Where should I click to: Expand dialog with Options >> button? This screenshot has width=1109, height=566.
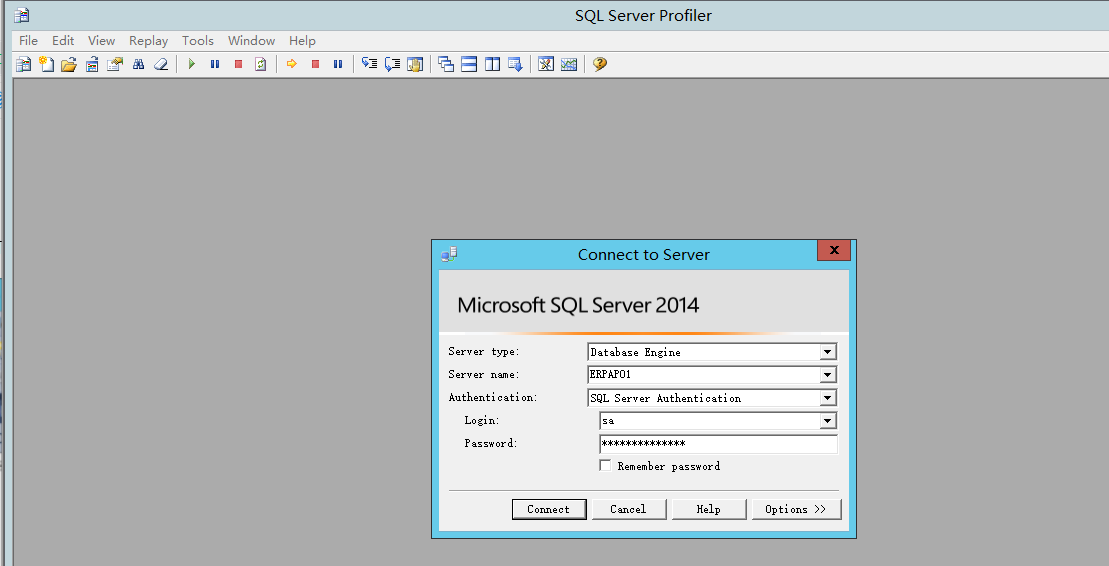(796, 509)
